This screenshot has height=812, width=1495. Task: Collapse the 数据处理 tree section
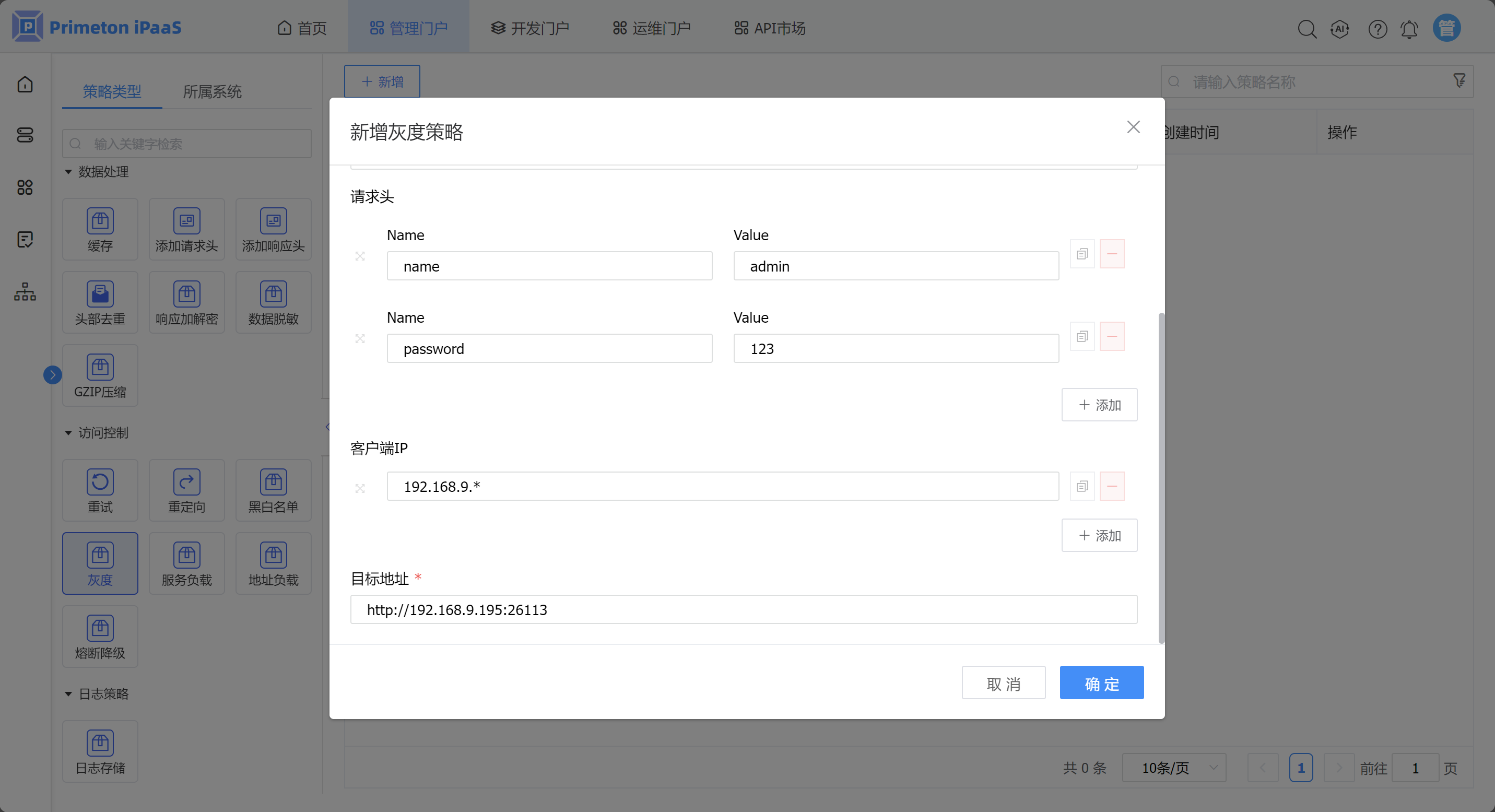68,172
